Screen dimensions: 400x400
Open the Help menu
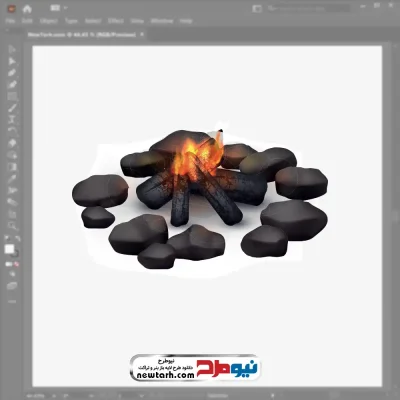point(186,21)
